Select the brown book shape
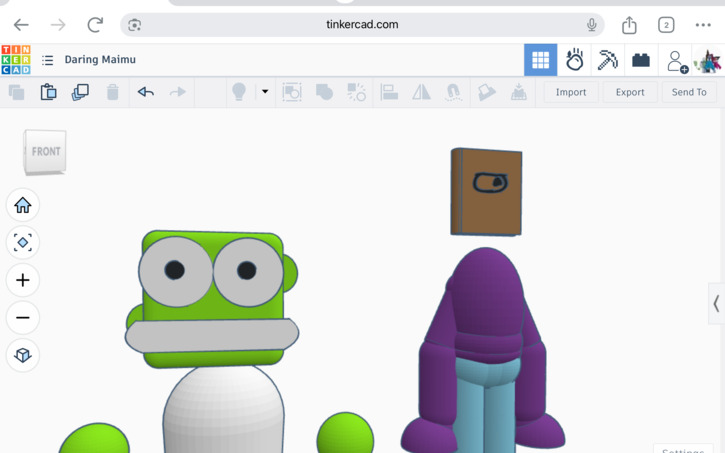Viewport: 725px width, 453px height. coord(486,192)
